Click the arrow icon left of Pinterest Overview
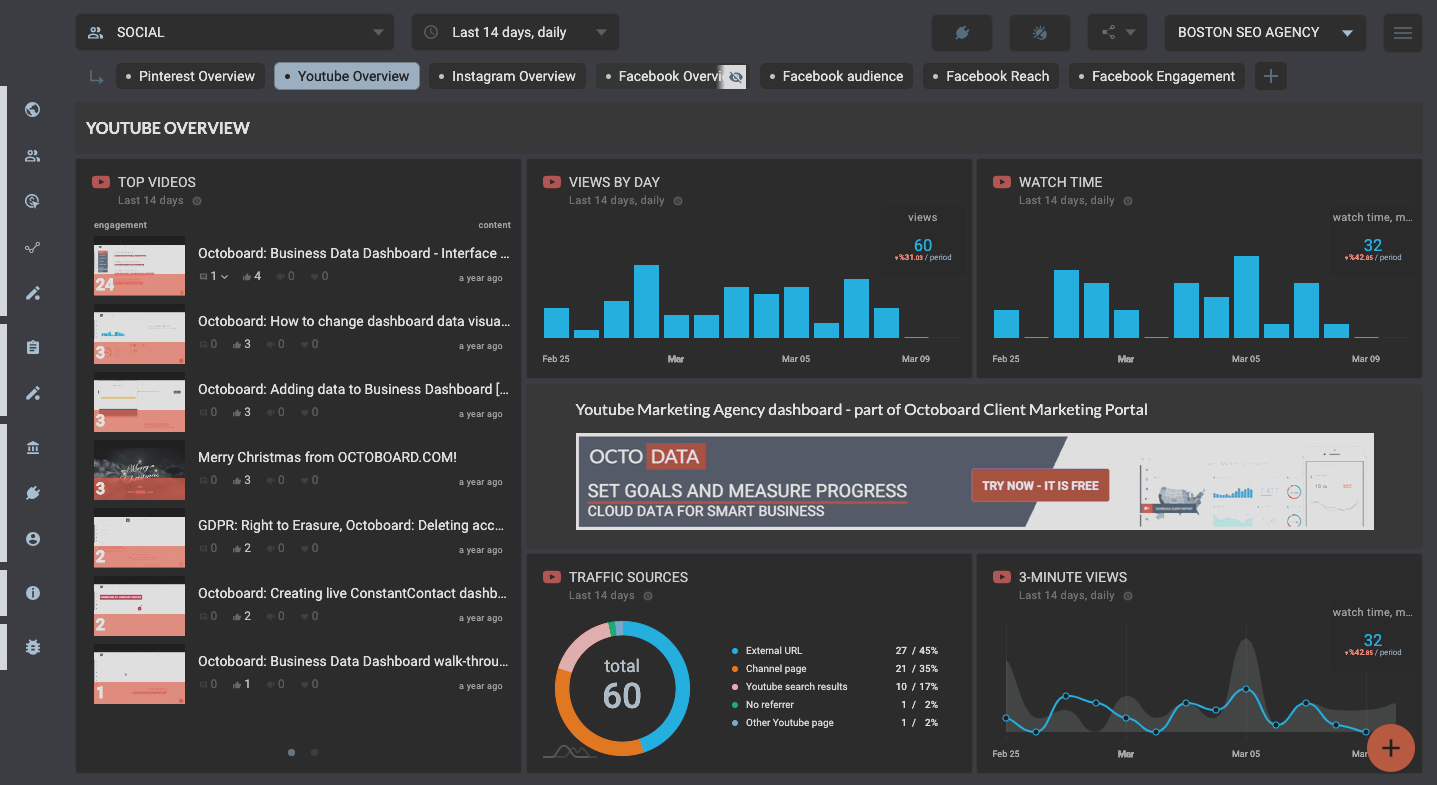Image resolution: width=1437 pixels, height=785 pixels. (97, 77)
